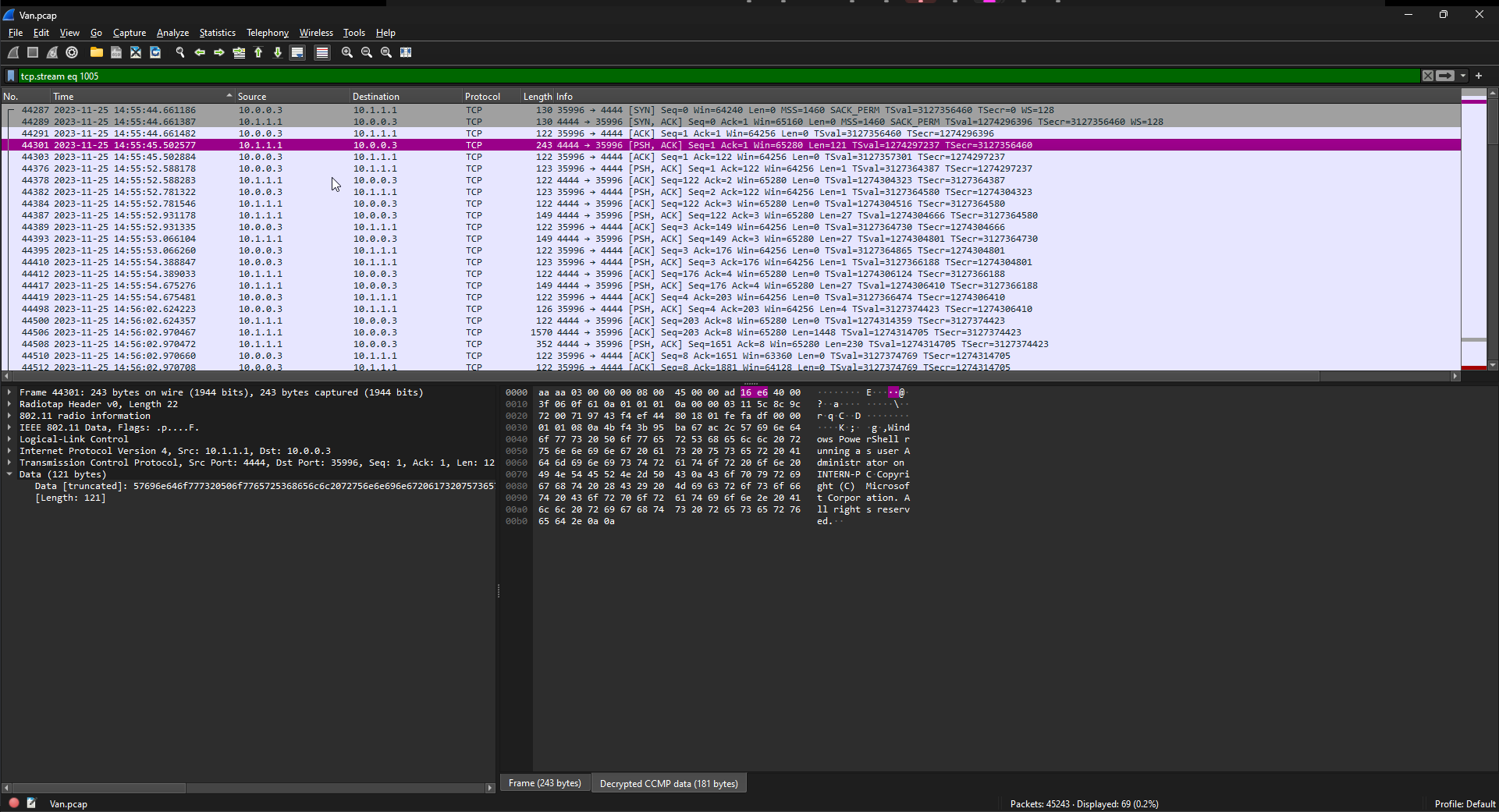The image size is (1499, 812).
Task: Add a display filter button with plus
Action: (x=1479, y=76)
